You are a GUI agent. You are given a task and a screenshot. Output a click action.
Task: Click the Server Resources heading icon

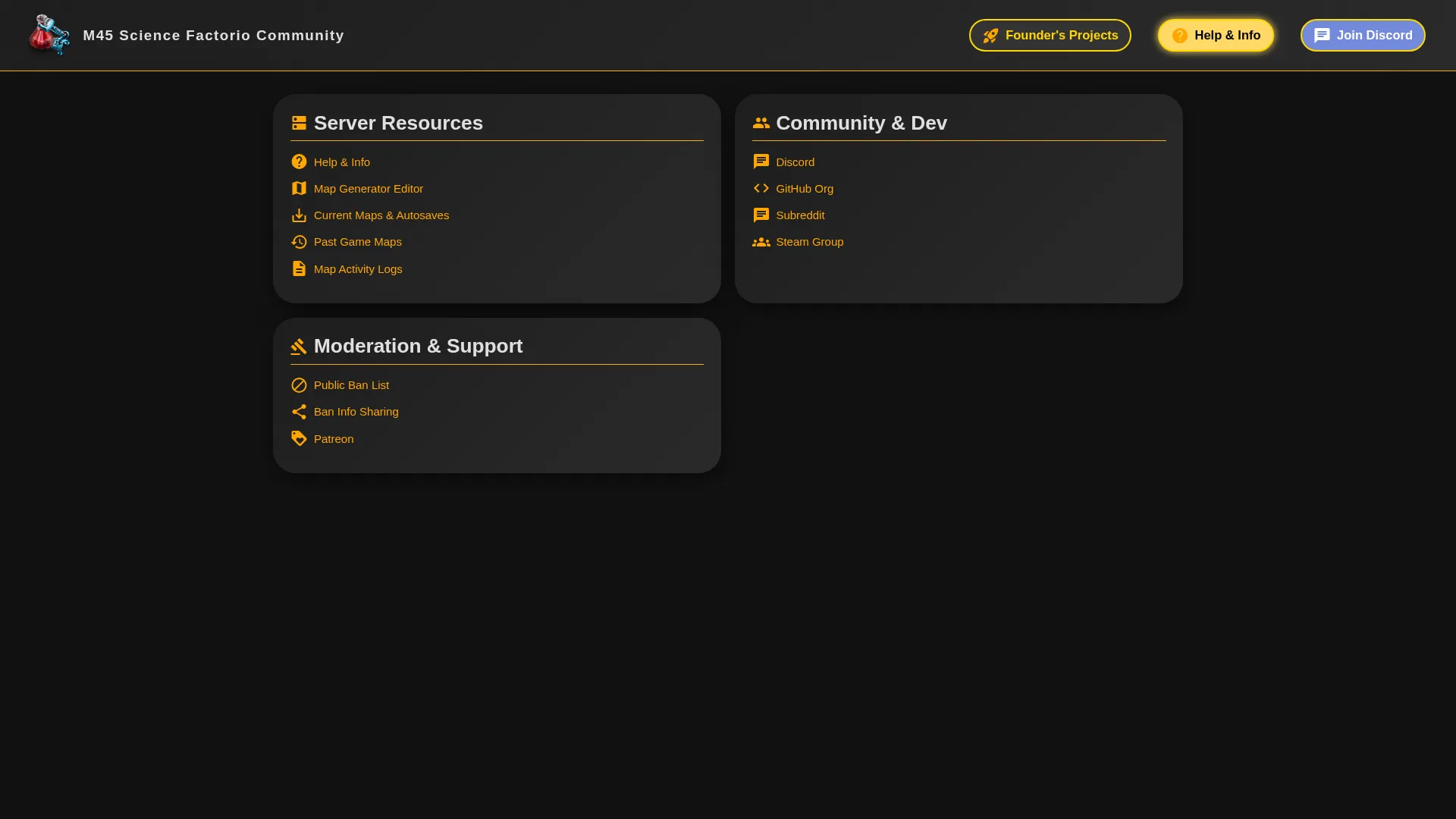pos(299,123)
